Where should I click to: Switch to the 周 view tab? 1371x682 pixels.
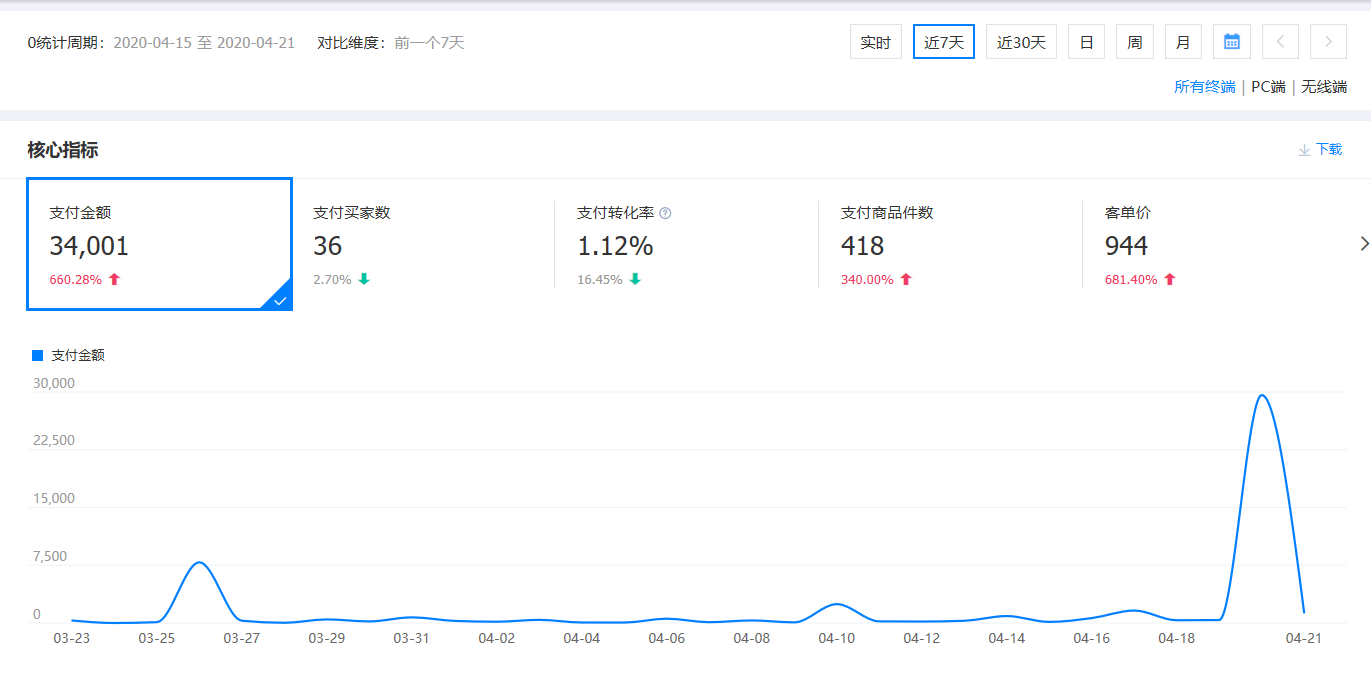(x=1134, y=41)
